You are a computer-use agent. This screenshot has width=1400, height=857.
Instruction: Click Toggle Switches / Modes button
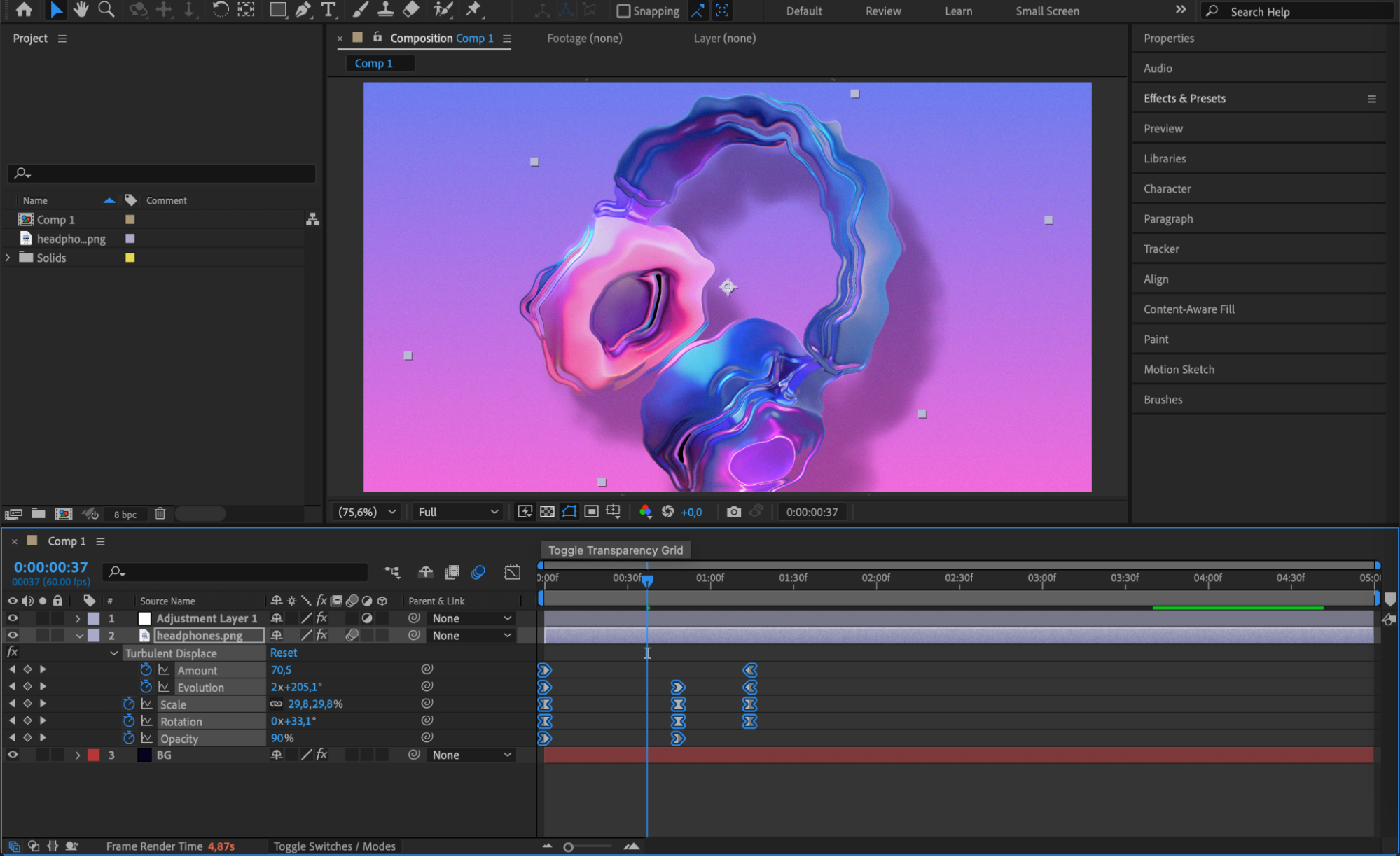point(334,846)
